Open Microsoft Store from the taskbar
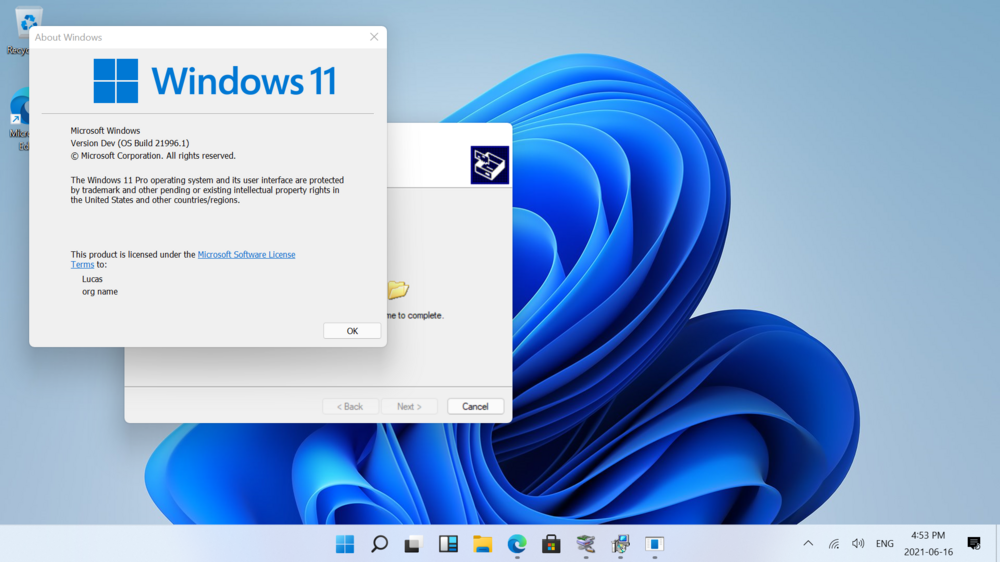Screen dimensions: 1000x562 [551, 544]
